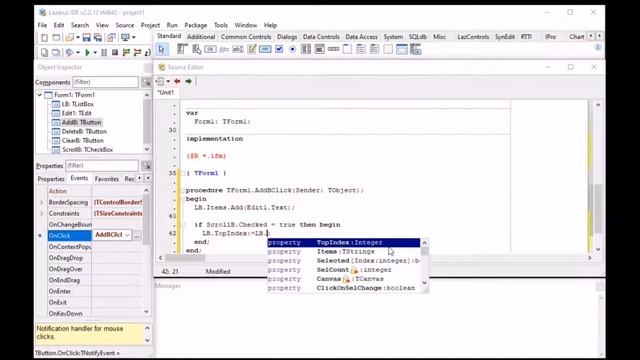Open the desktops monitor dropdown arrow
The width and height of the screenshot is (640, 360).
pyautogui.click(x=133, y=38)
